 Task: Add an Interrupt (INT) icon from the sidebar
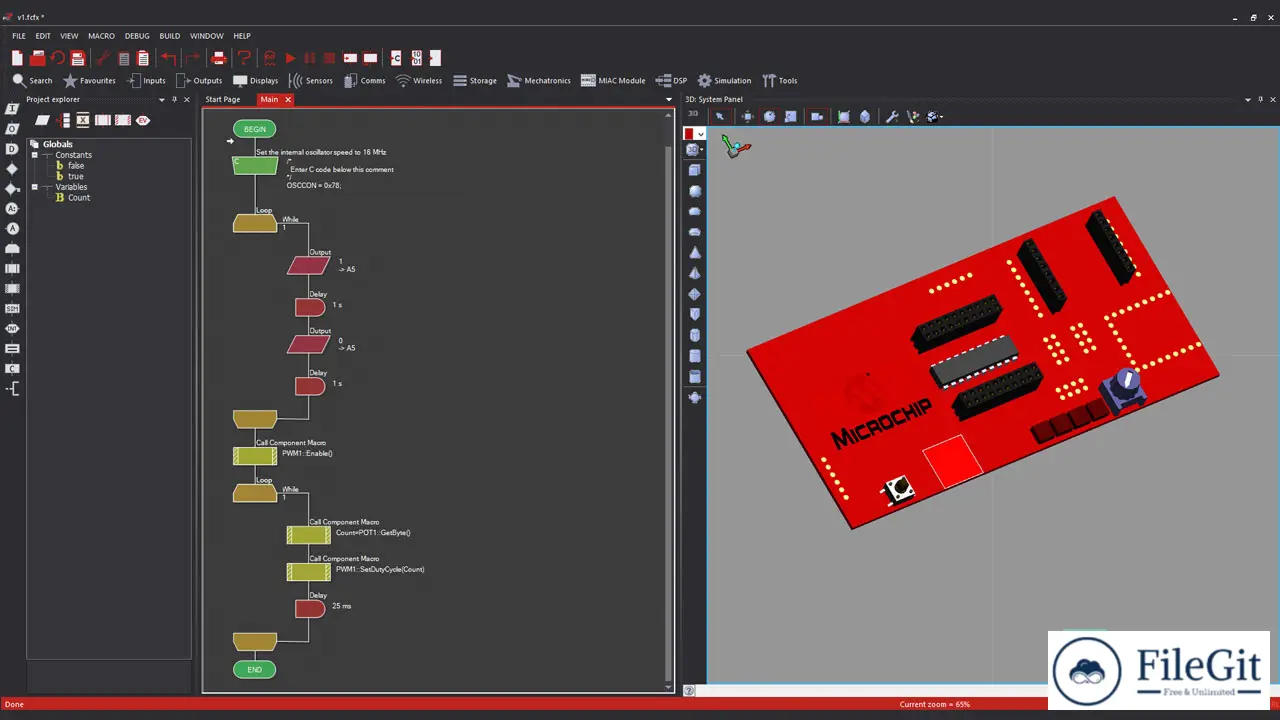coord(12,329)
